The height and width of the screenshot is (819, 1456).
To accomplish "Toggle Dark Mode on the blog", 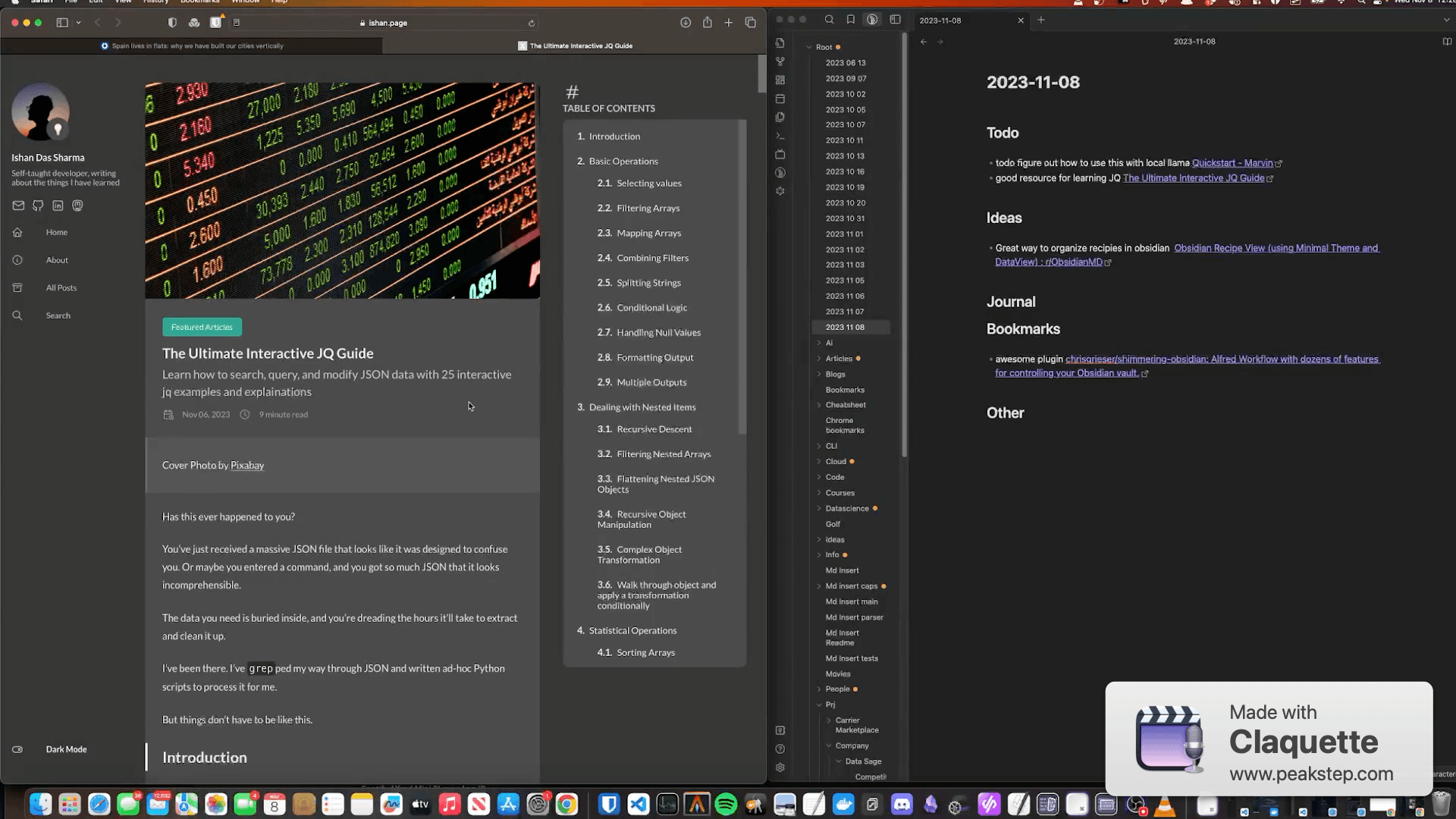I will pos(18,749).
